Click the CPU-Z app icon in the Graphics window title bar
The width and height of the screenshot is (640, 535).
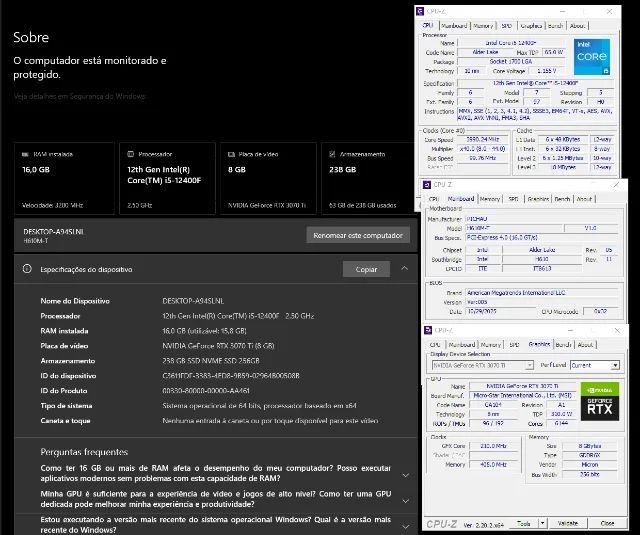[428, 330]
